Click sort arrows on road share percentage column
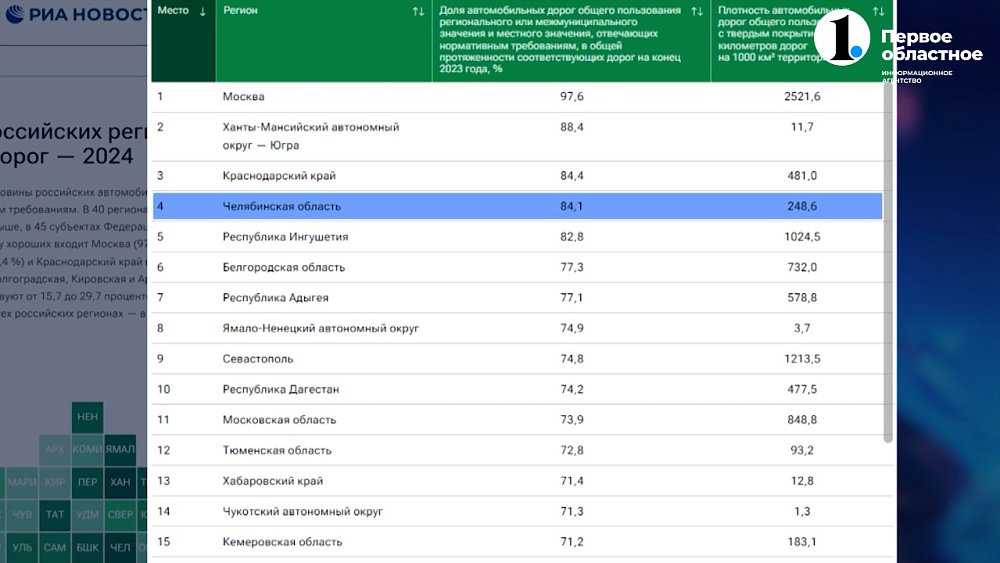The image size is (1000, 563). tap(697, 11)
